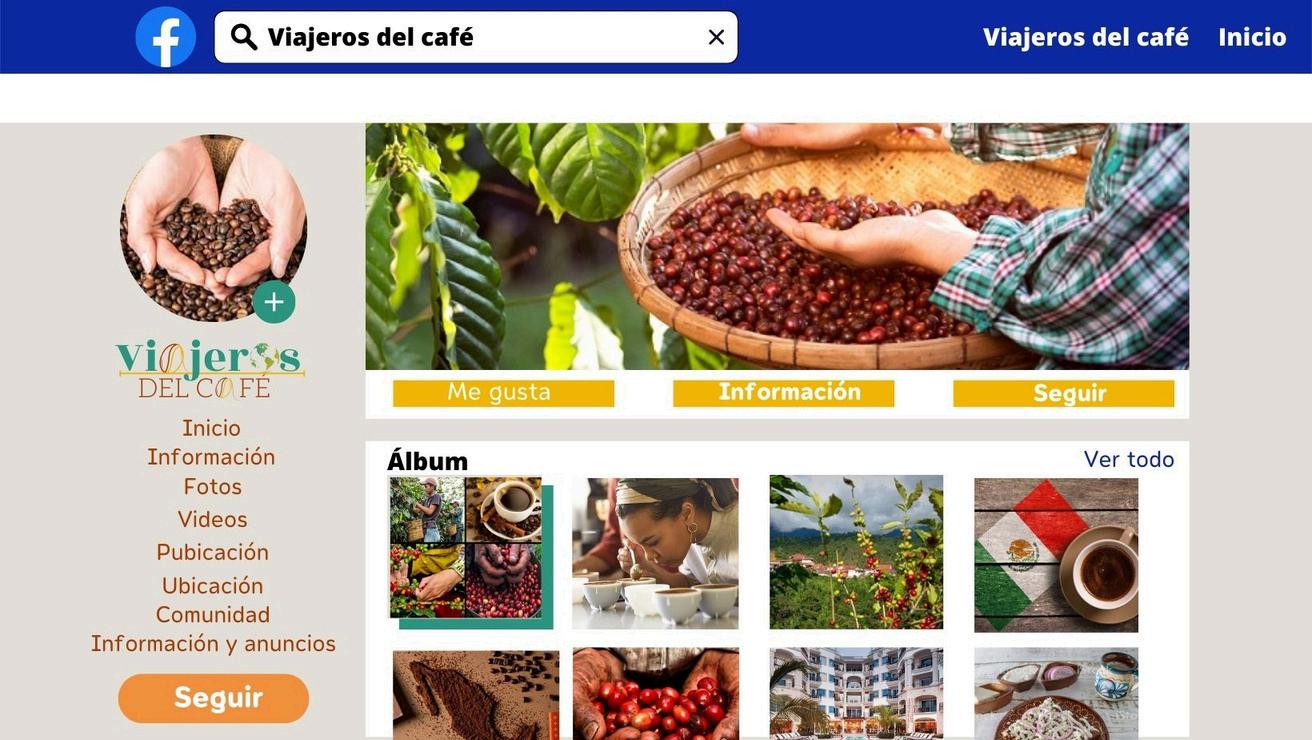1312x740 pixels.
Task: Click the magnifying glass search icon
Action: [x=244, y=37]
